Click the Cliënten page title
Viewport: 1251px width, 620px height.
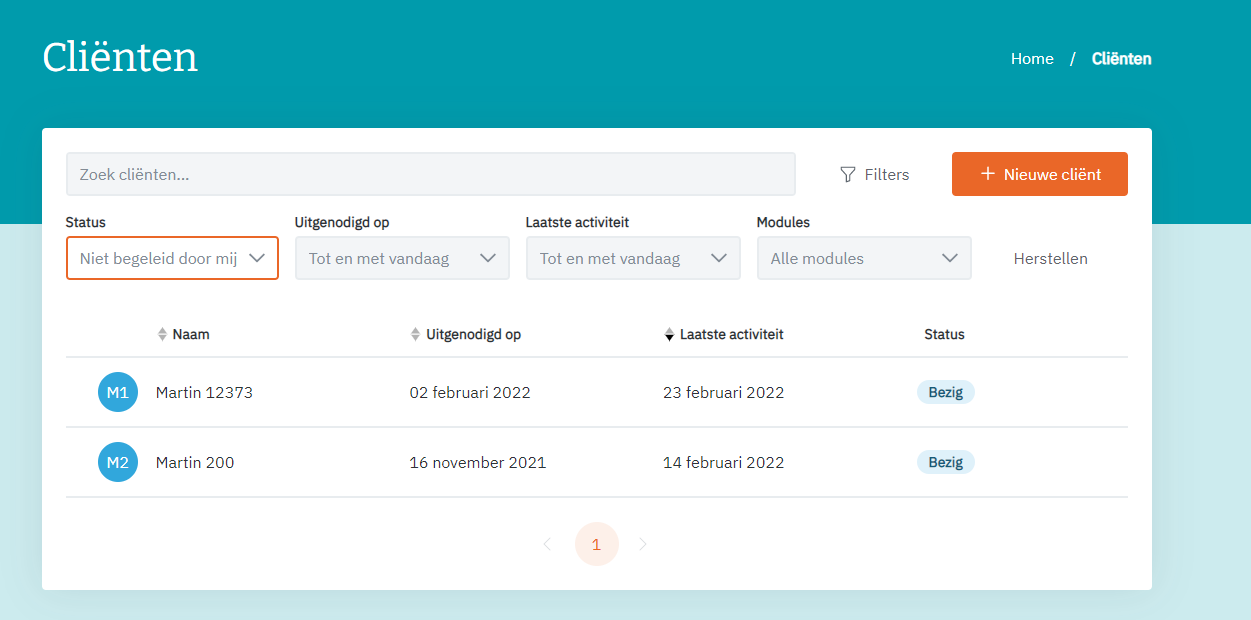(120, 57)
